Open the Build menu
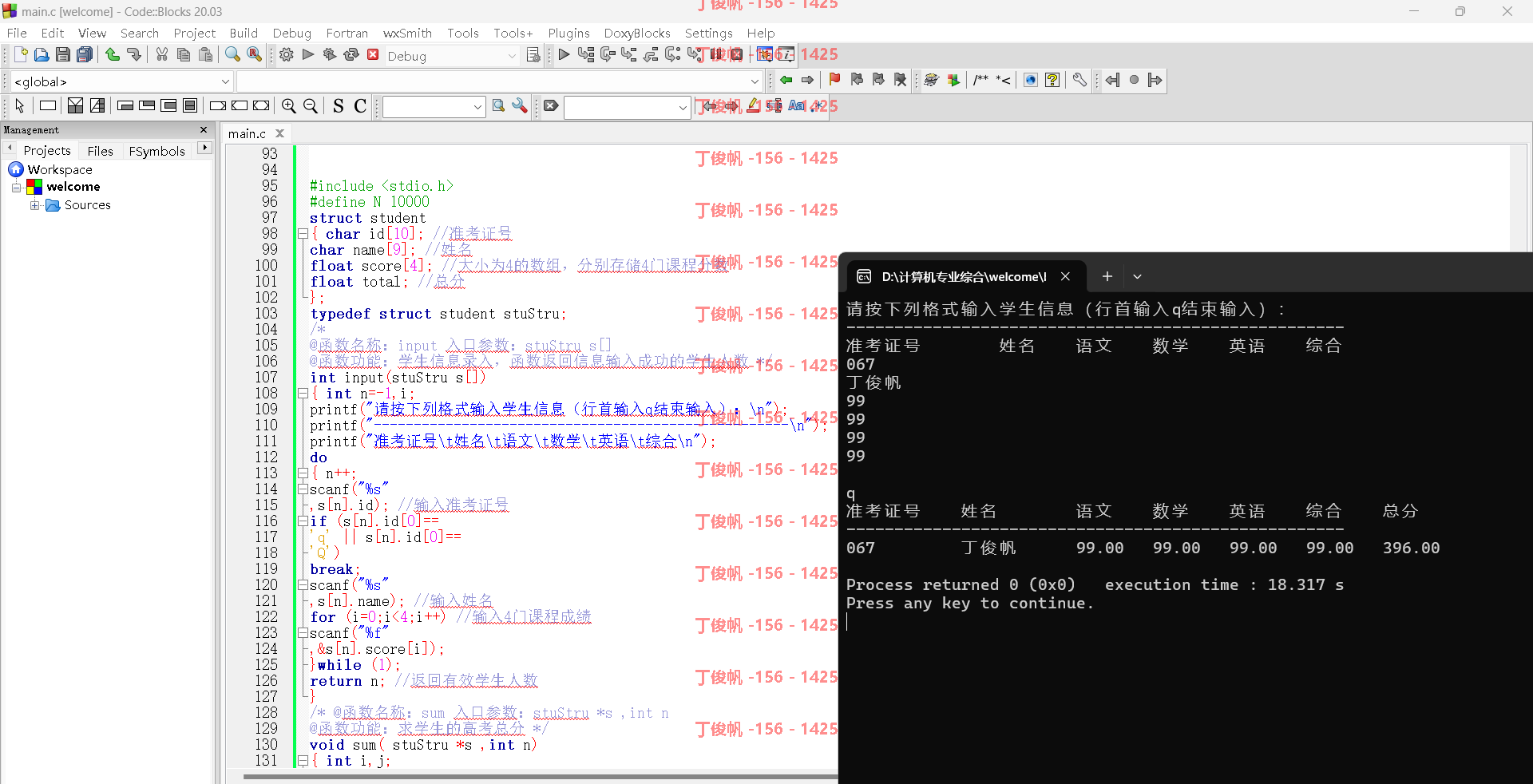This screenshot has height=784, width=1533. [244, 33]
